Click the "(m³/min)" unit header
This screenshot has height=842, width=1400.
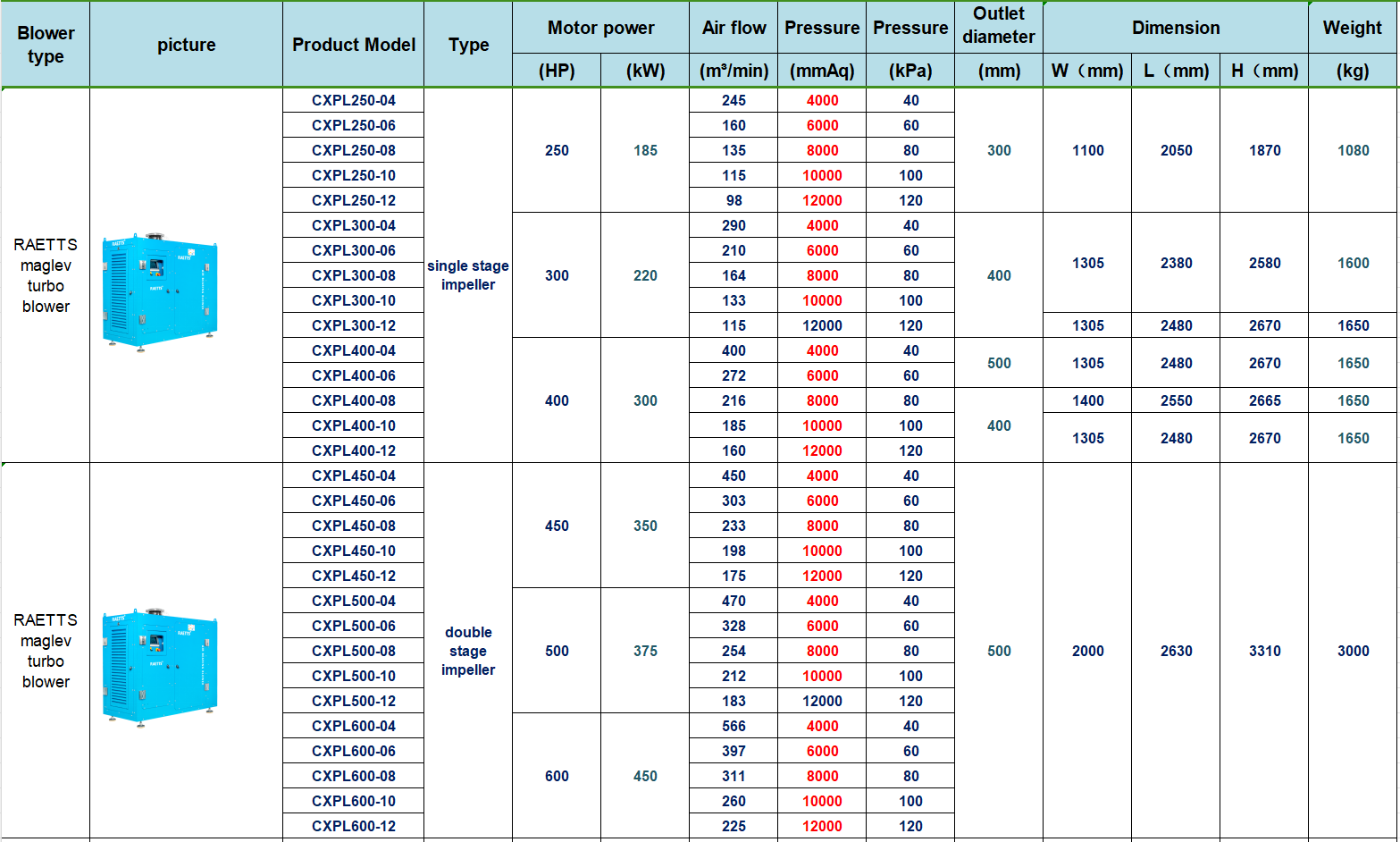coord(734,71)
